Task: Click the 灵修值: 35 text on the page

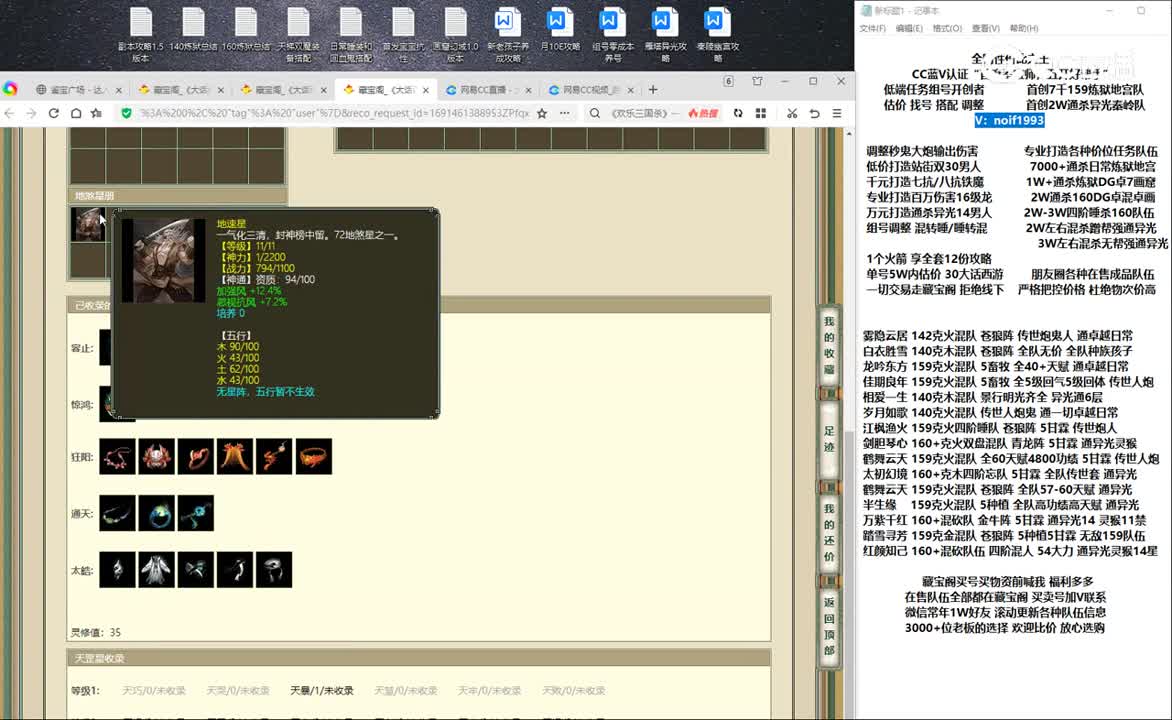Action: 96,633
